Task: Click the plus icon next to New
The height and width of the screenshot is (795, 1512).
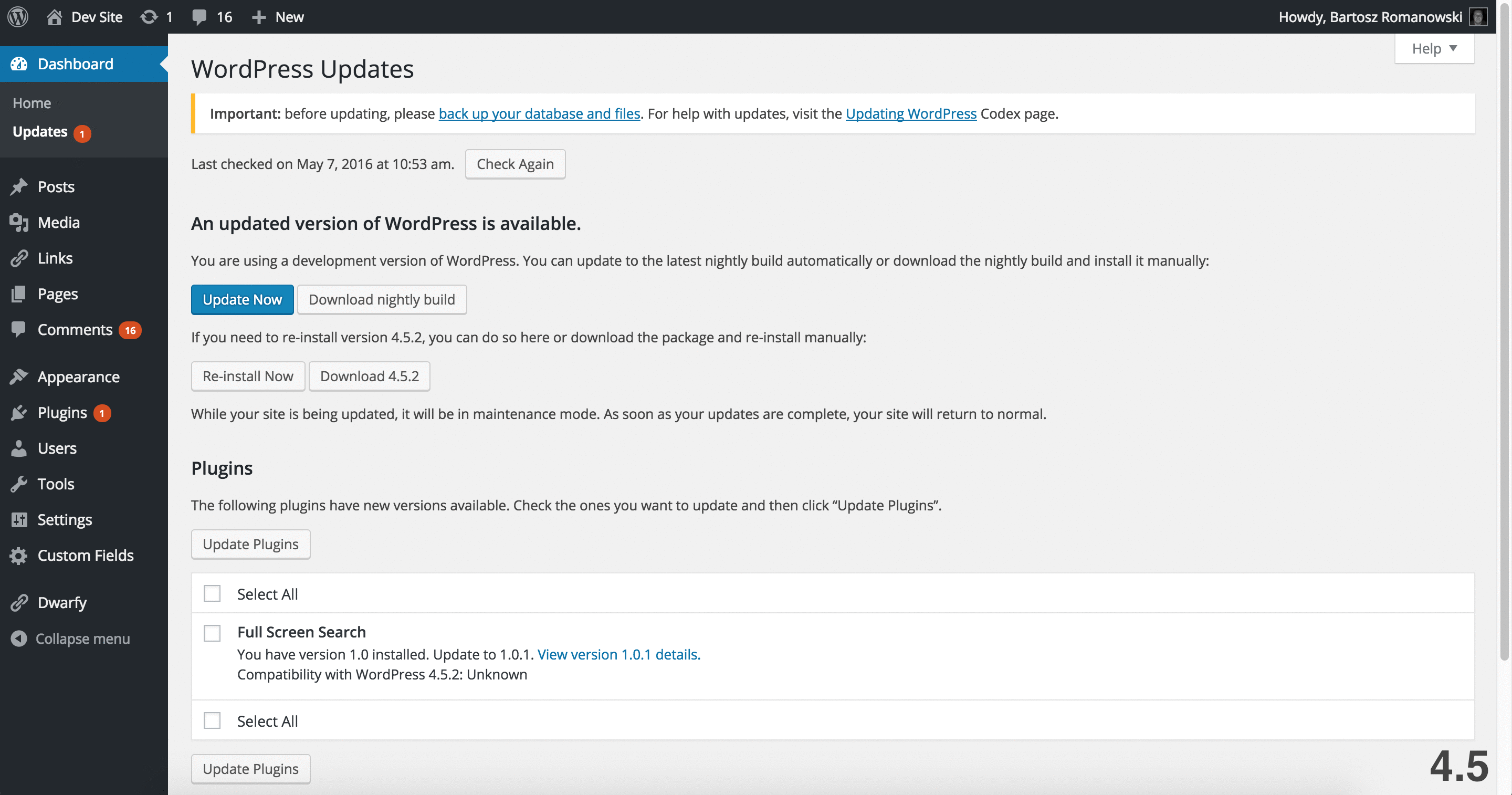Action: 259,18
